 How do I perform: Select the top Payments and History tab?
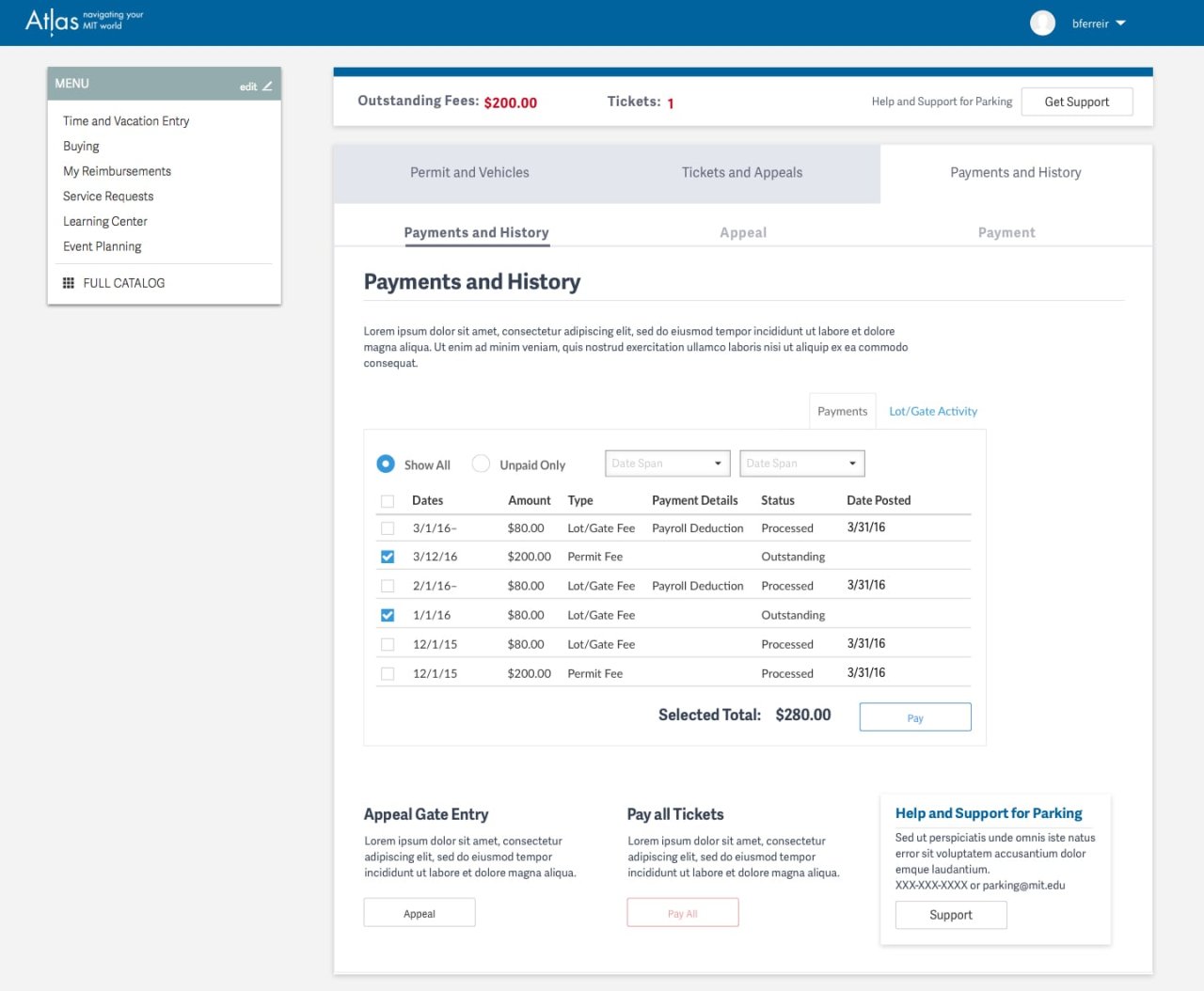coord(1016,173)
